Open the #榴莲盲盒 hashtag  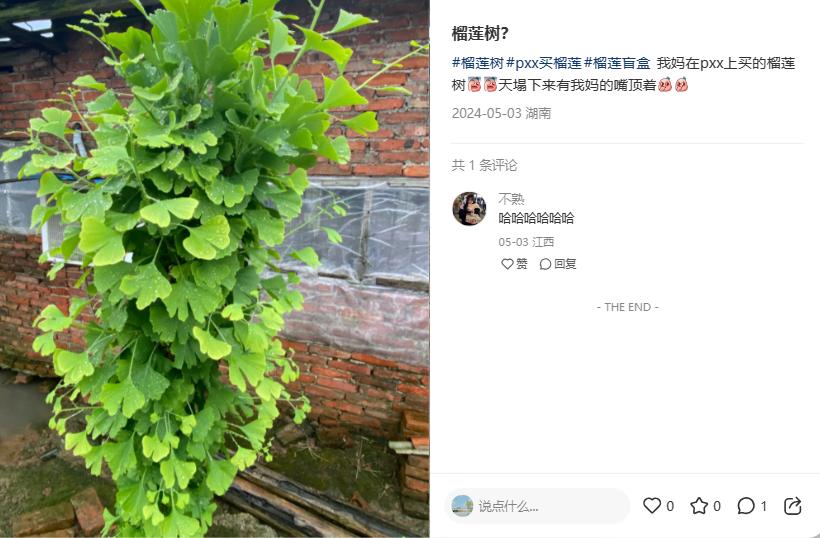click(x=617, y=63)
